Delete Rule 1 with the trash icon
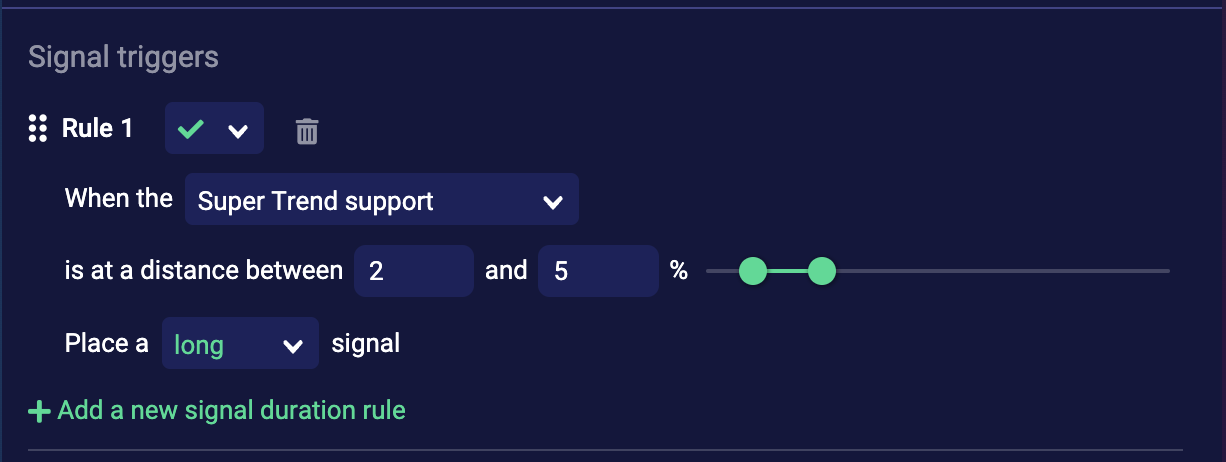This screenshot has height=462, width=1226. coord(307,131)
